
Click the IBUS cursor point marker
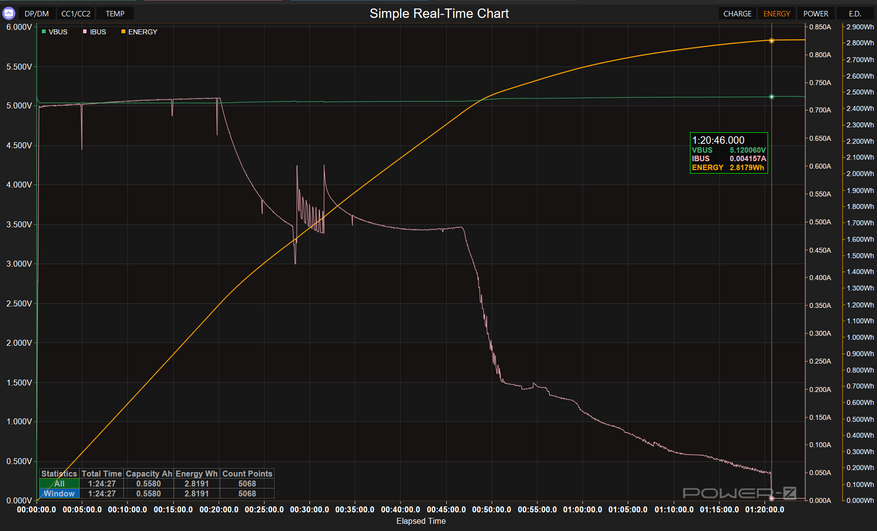pos(772,498)
